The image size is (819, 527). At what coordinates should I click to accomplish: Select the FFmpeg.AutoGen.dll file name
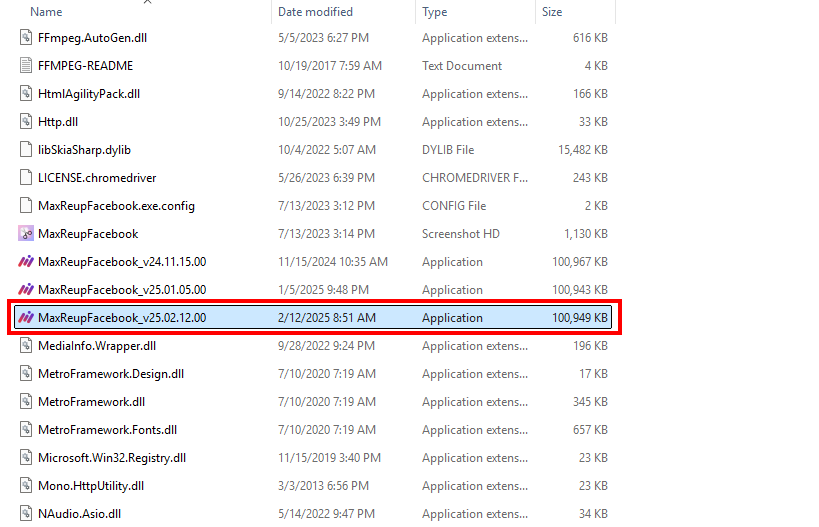coord(92,38)
